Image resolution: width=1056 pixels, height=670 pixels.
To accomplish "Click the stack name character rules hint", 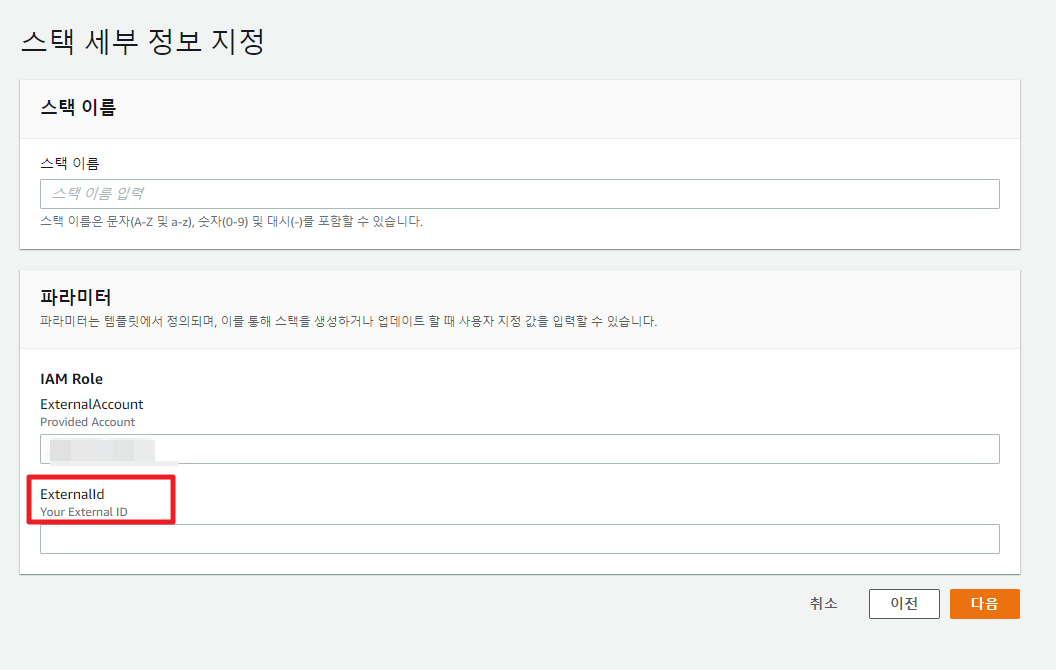I will tap(231, 222).
